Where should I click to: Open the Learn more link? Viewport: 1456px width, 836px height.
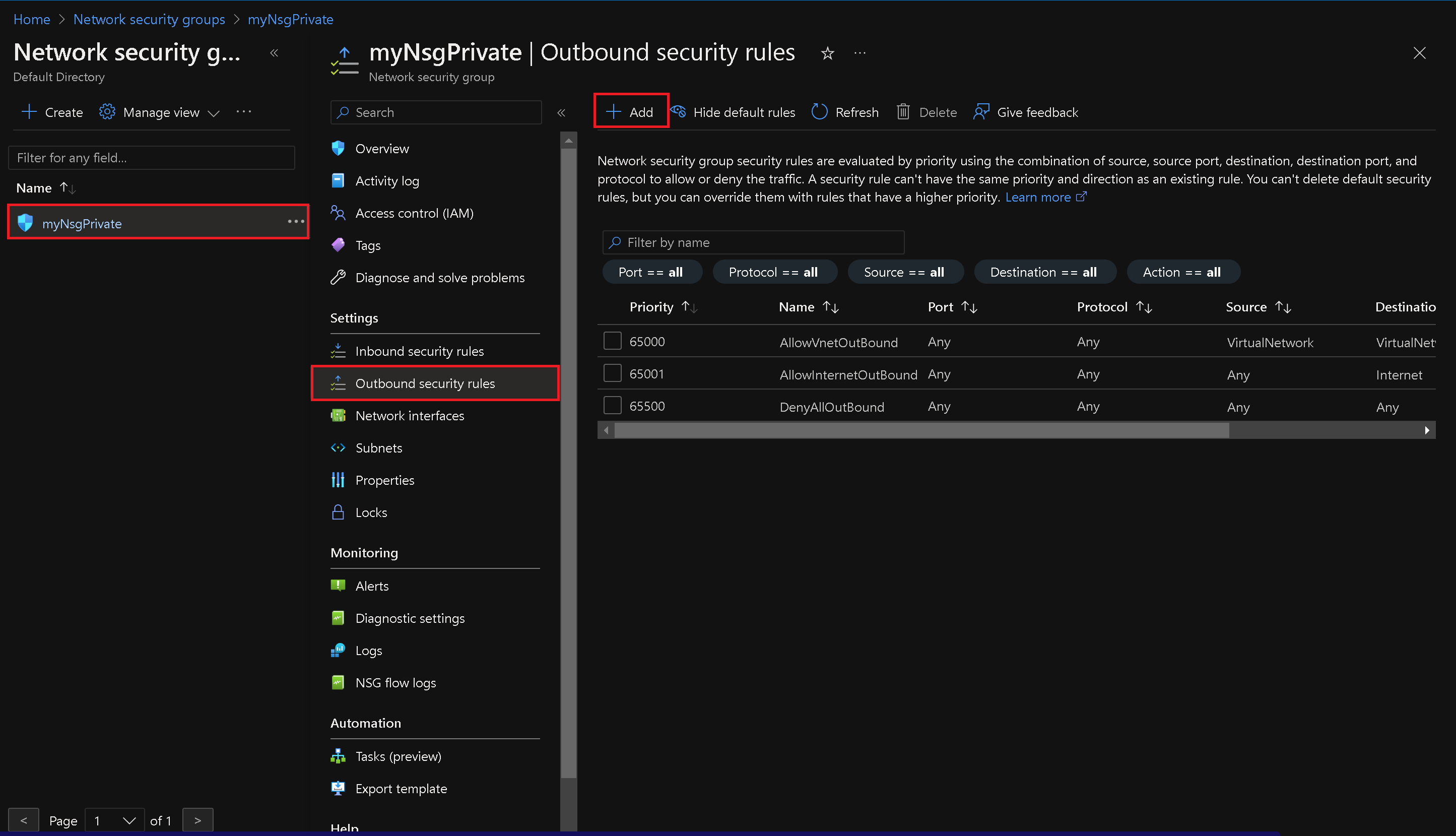tap(1039, 197)
